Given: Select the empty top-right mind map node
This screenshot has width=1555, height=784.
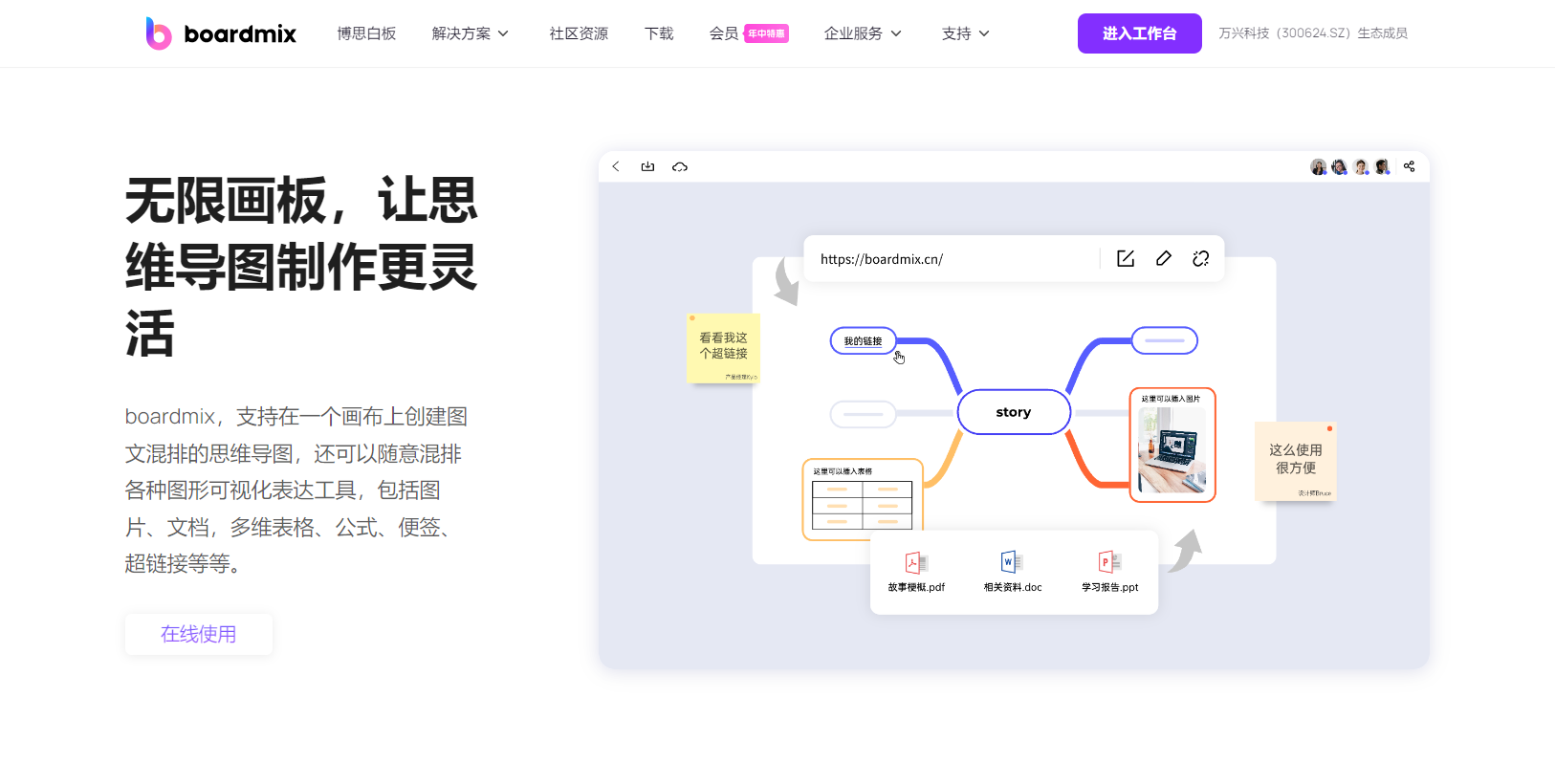Looking at the screenshot, I should pos(1165,340).
